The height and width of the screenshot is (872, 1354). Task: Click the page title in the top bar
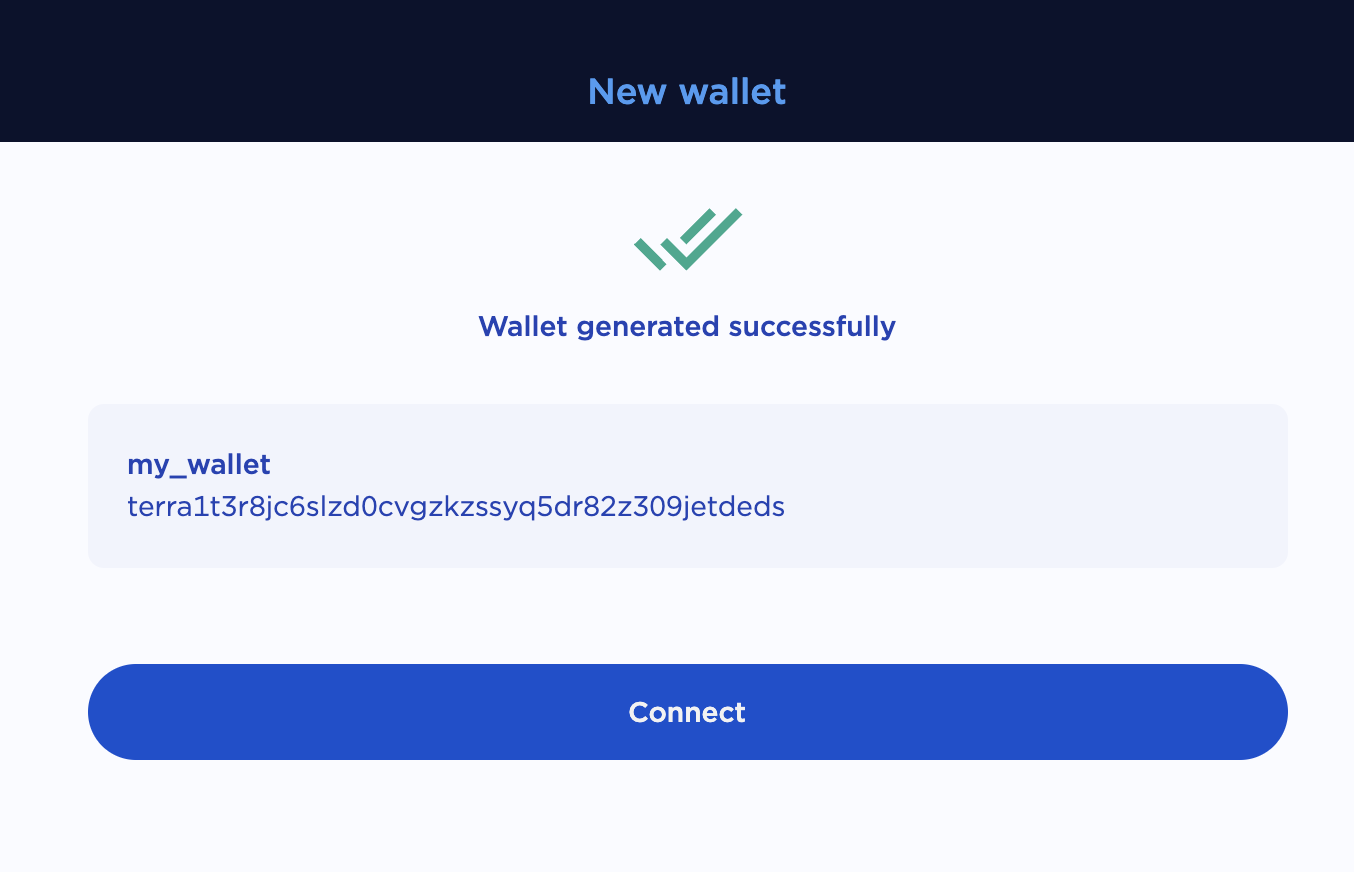point(687,92)
